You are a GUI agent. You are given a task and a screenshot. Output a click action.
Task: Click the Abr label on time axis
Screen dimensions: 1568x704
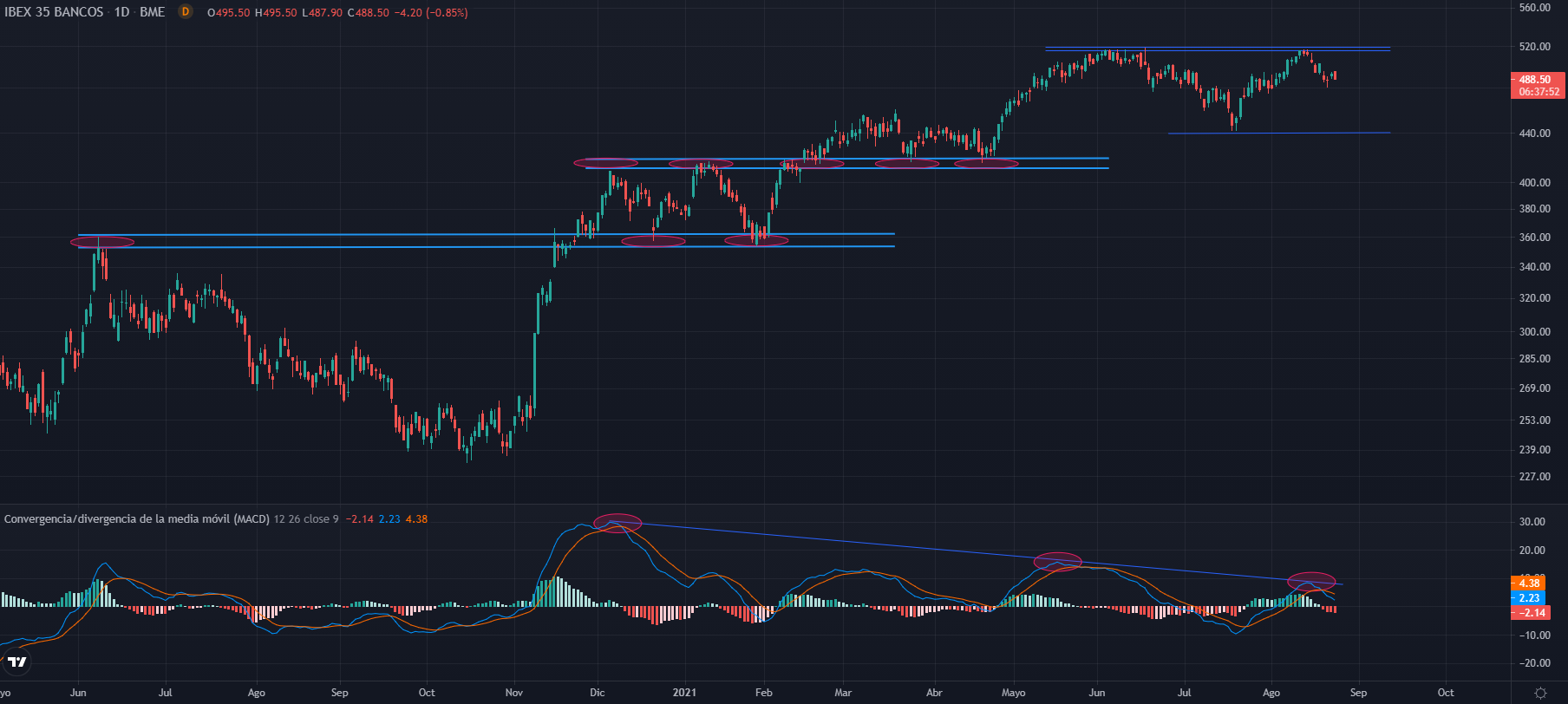(934, 693)
